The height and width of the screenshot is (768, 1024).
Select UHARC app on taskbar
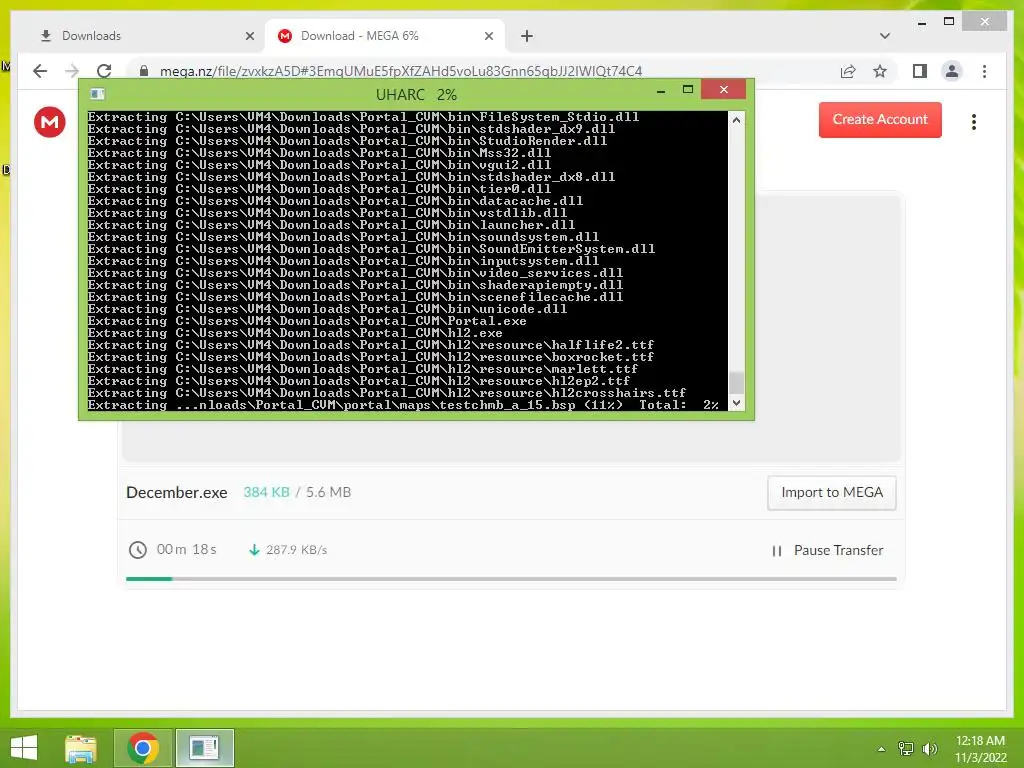(x=204, y=748)
